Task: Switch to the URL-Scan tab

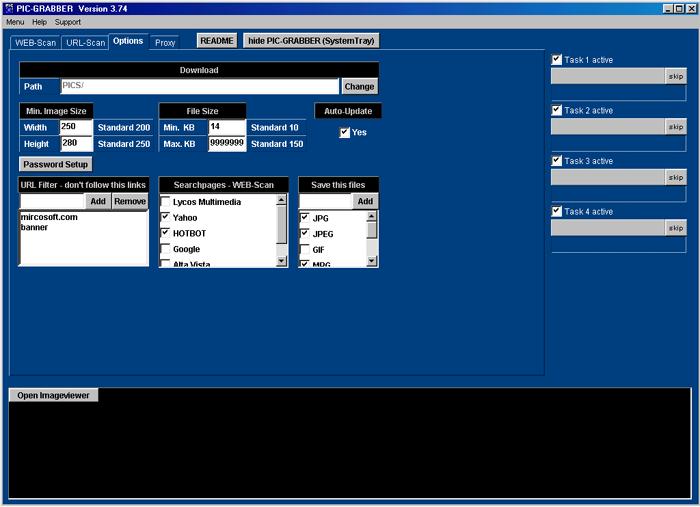Action: pos(85,42)
